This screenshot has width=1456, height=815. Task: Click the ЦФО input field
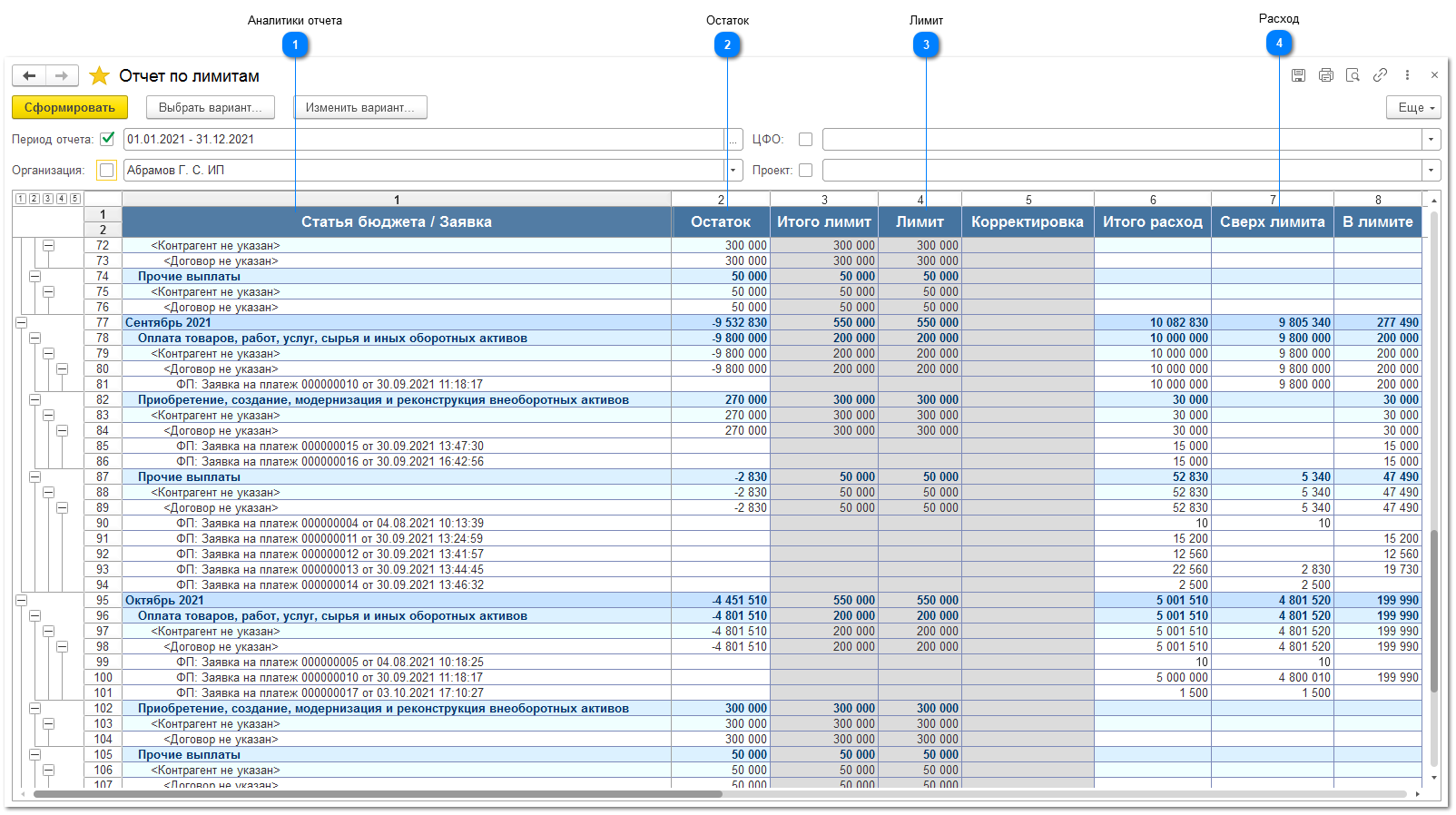coord(1122,139)
